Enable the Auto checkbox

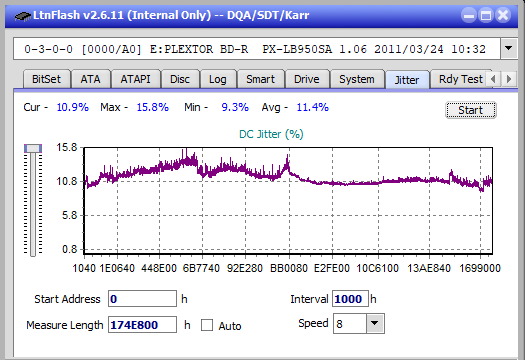pyautogui.click(x=207, y=325)
